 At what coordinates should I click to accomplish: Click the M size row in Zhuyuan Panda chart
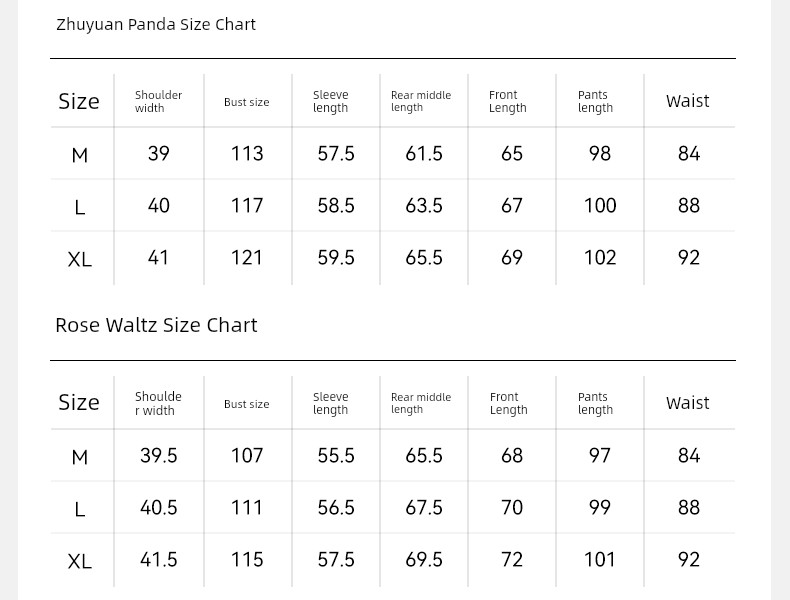[393, 154]
